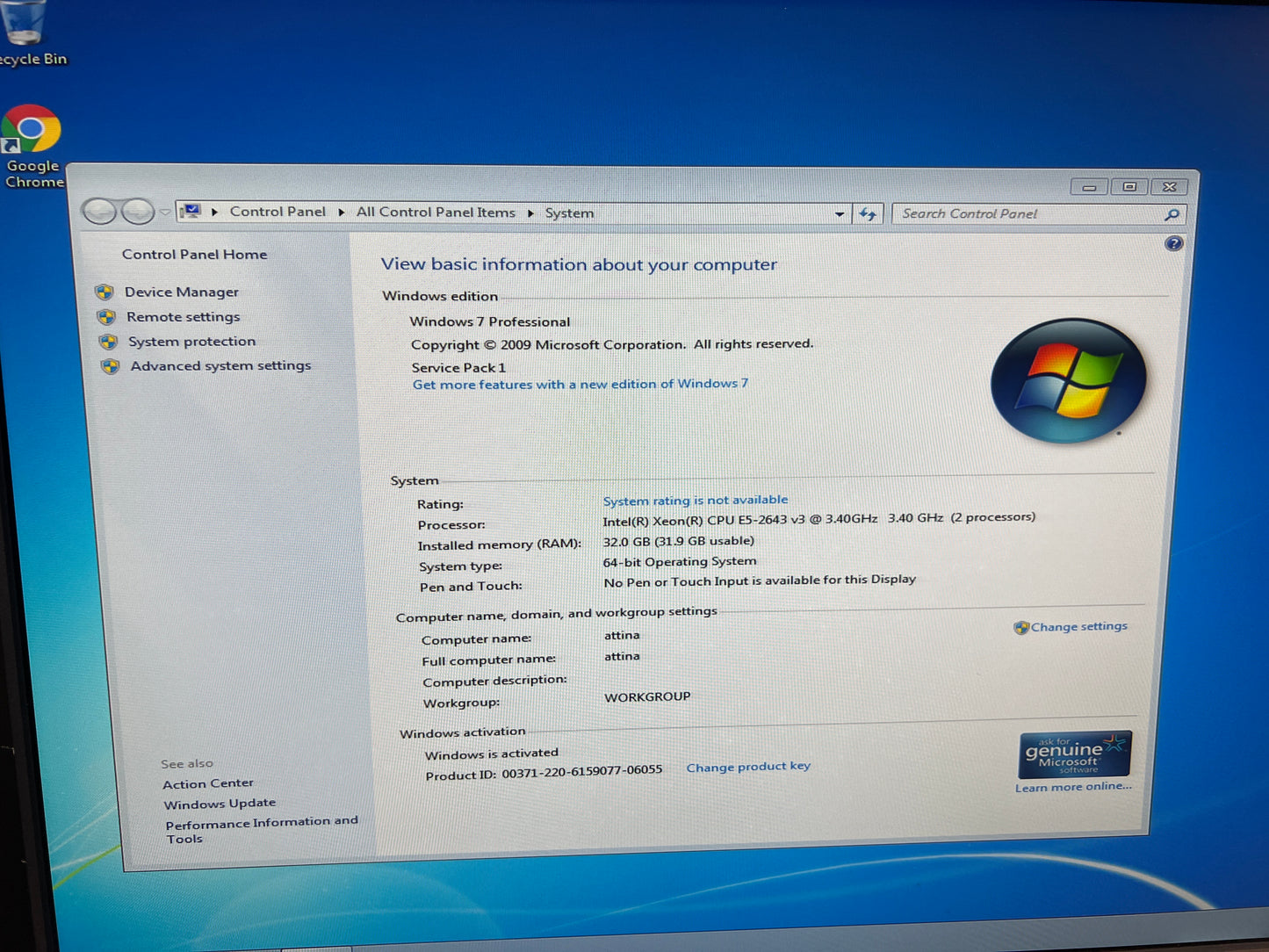1269x952 pixels.
Task: Click the search magnifier icon
Action: pyautogui.click(x=1172, y=214)
